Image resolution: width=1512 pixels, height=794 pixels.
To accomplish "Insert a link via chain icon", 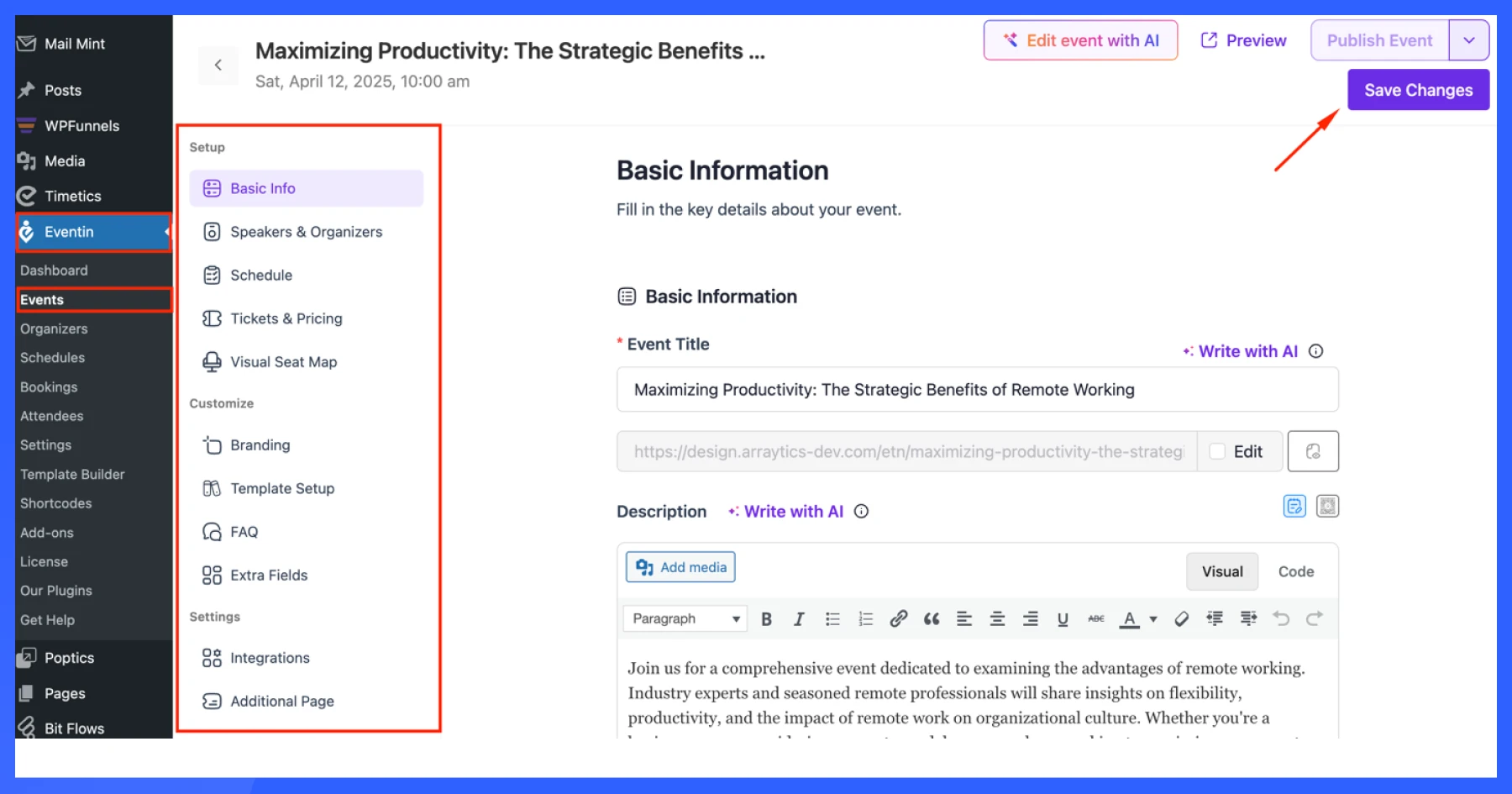I will tap(898, 619).
